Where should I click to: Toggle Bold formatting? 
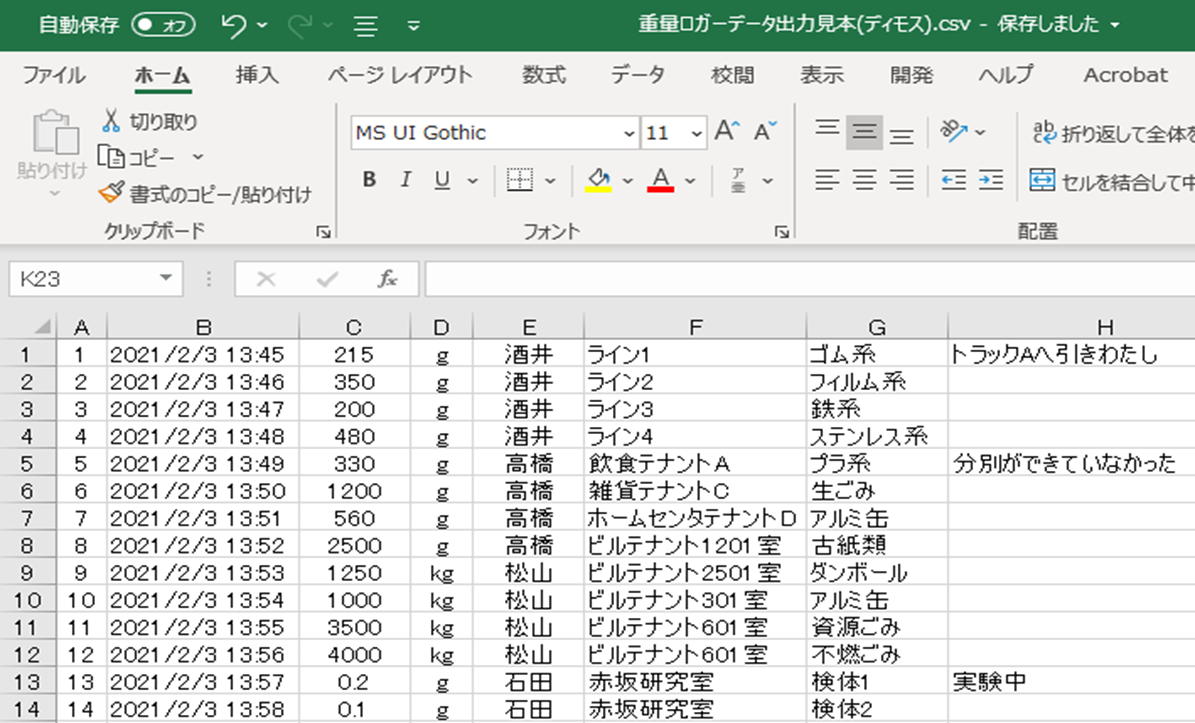point(370,180)
